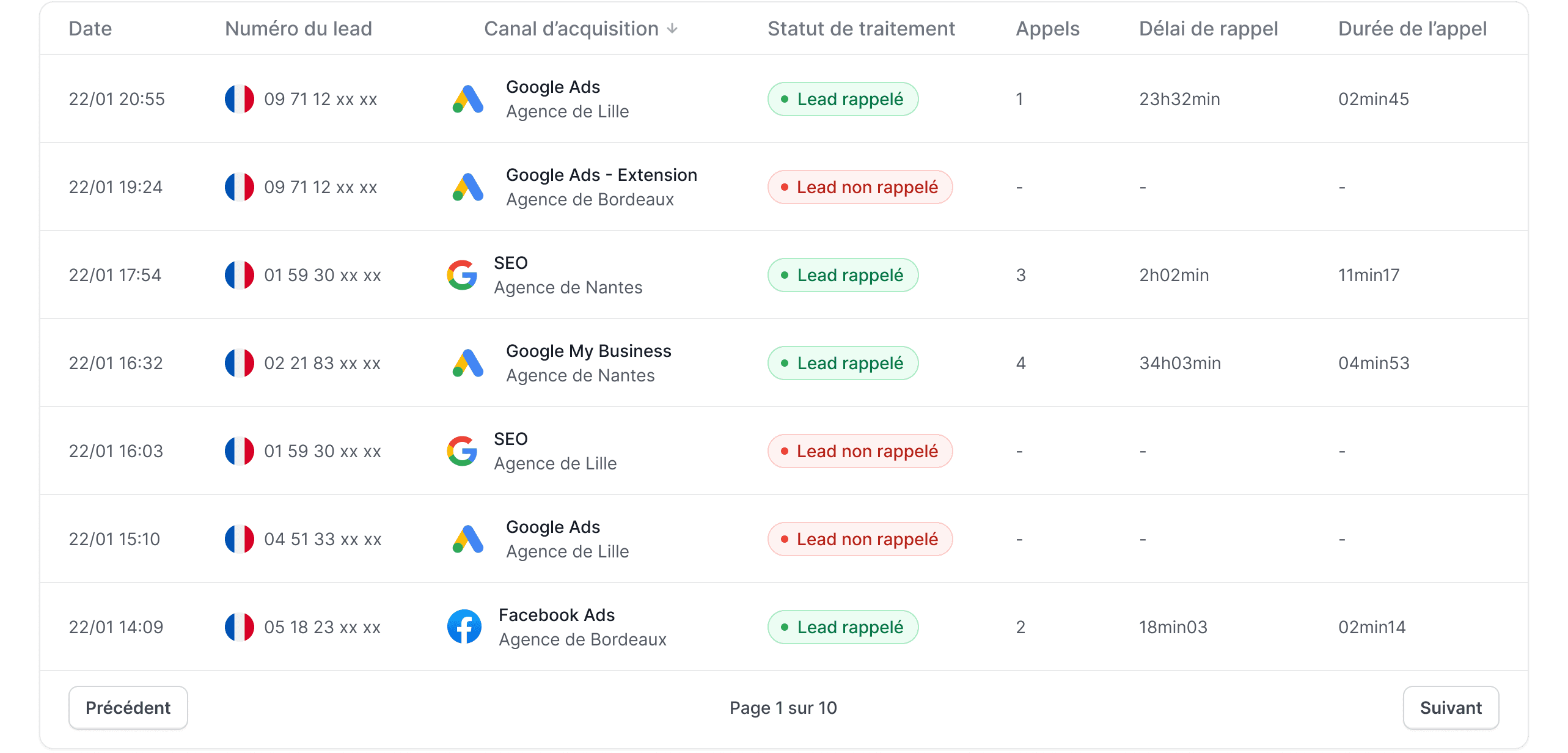The image size is (1568, 753).
Task: Open the Appels column header
Action: click(1047, 28)
